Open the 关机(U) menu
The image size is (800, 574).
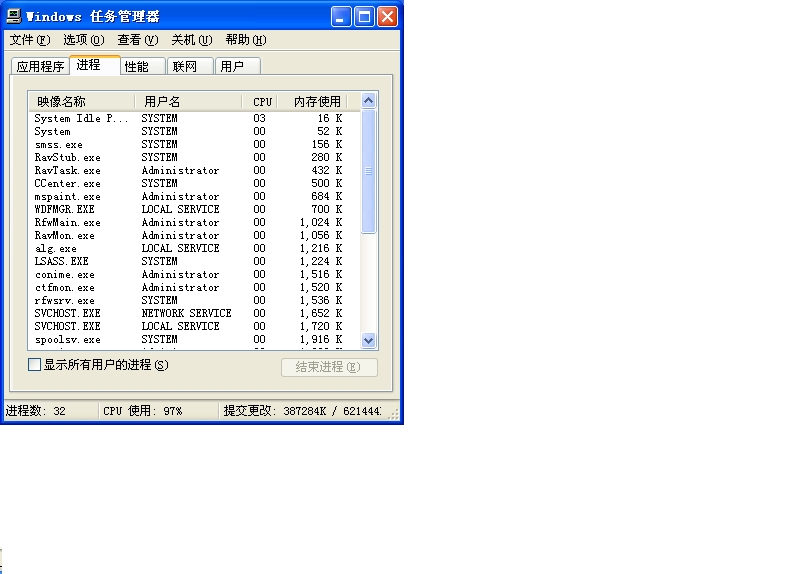pyautogui.click(x=192, y=40)
